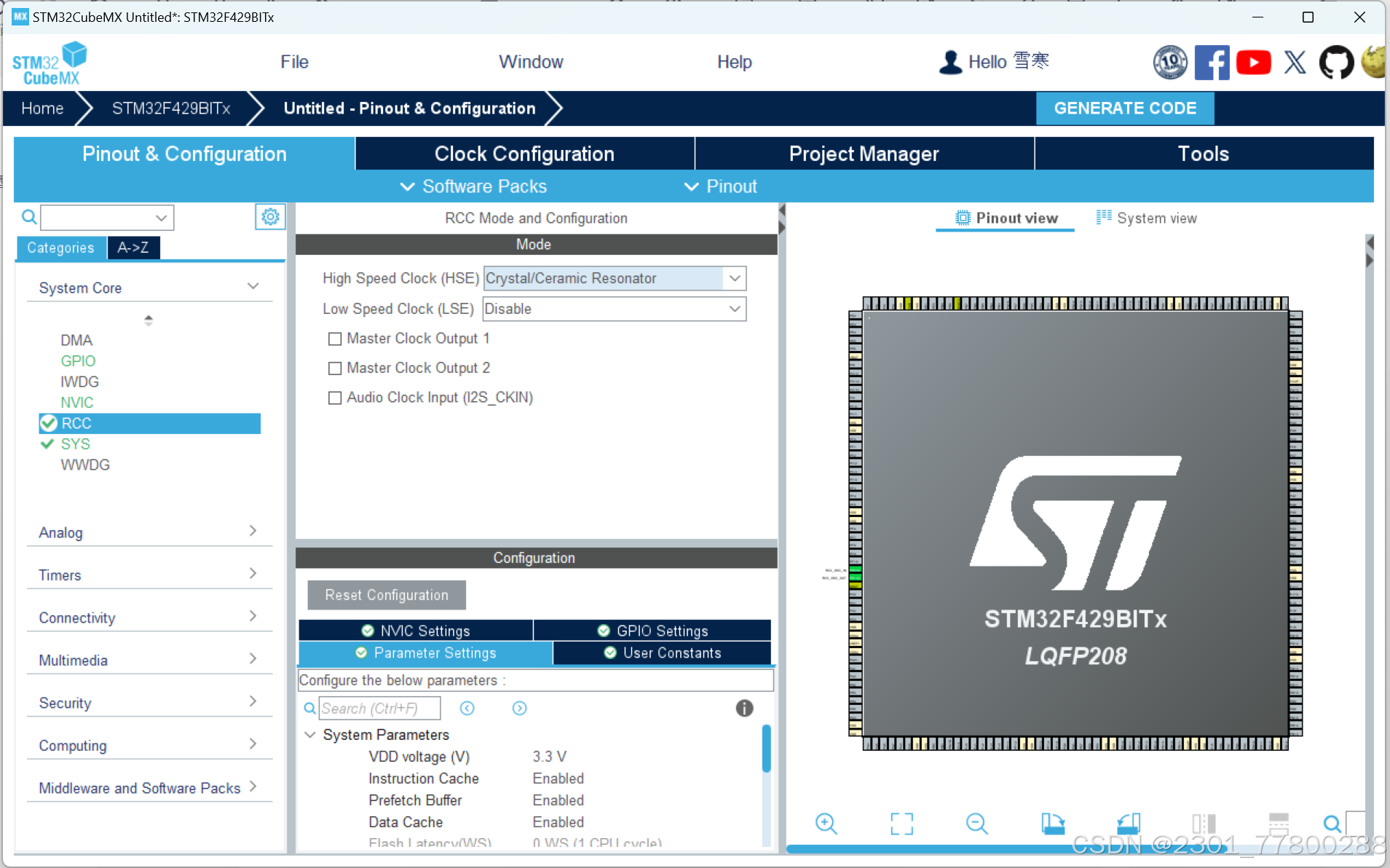Open the File menu
Viewport: 1390px width, 868px height.
pos(294,62)
